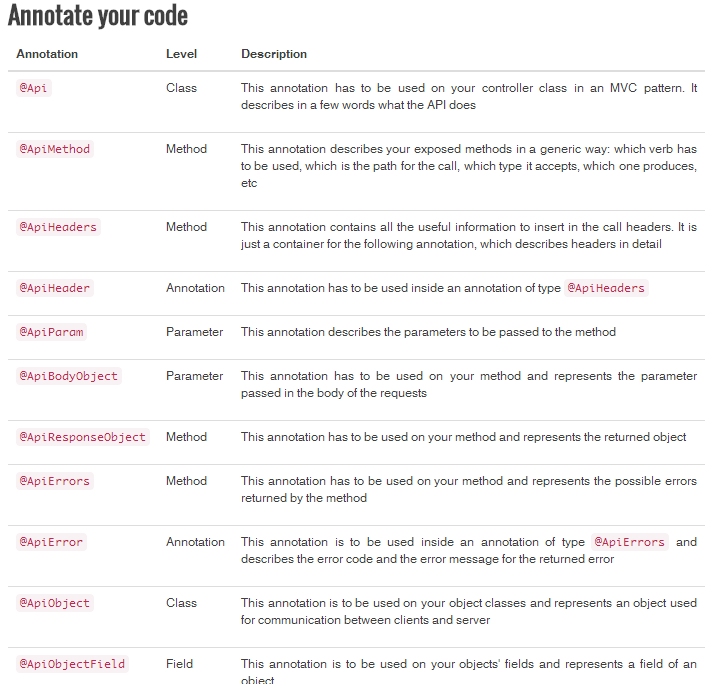Image resolution: width=716 pixels, height=684 pixels.
Task: Click the 'Field' level cell
Action: coord(180,664)
